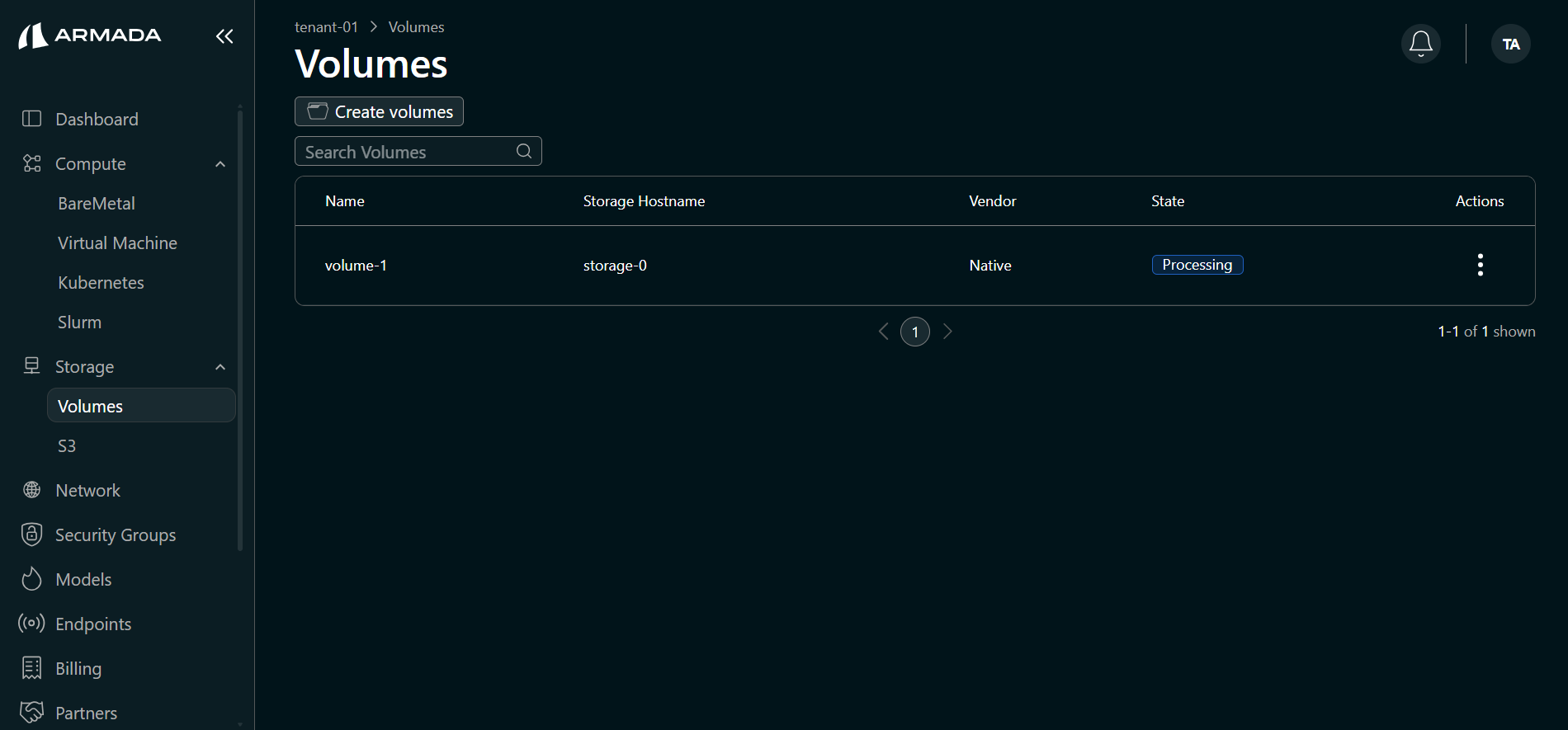Open BareMetal under Compute
Viewport: 1568px width, 730px height.
coord(97,203)
